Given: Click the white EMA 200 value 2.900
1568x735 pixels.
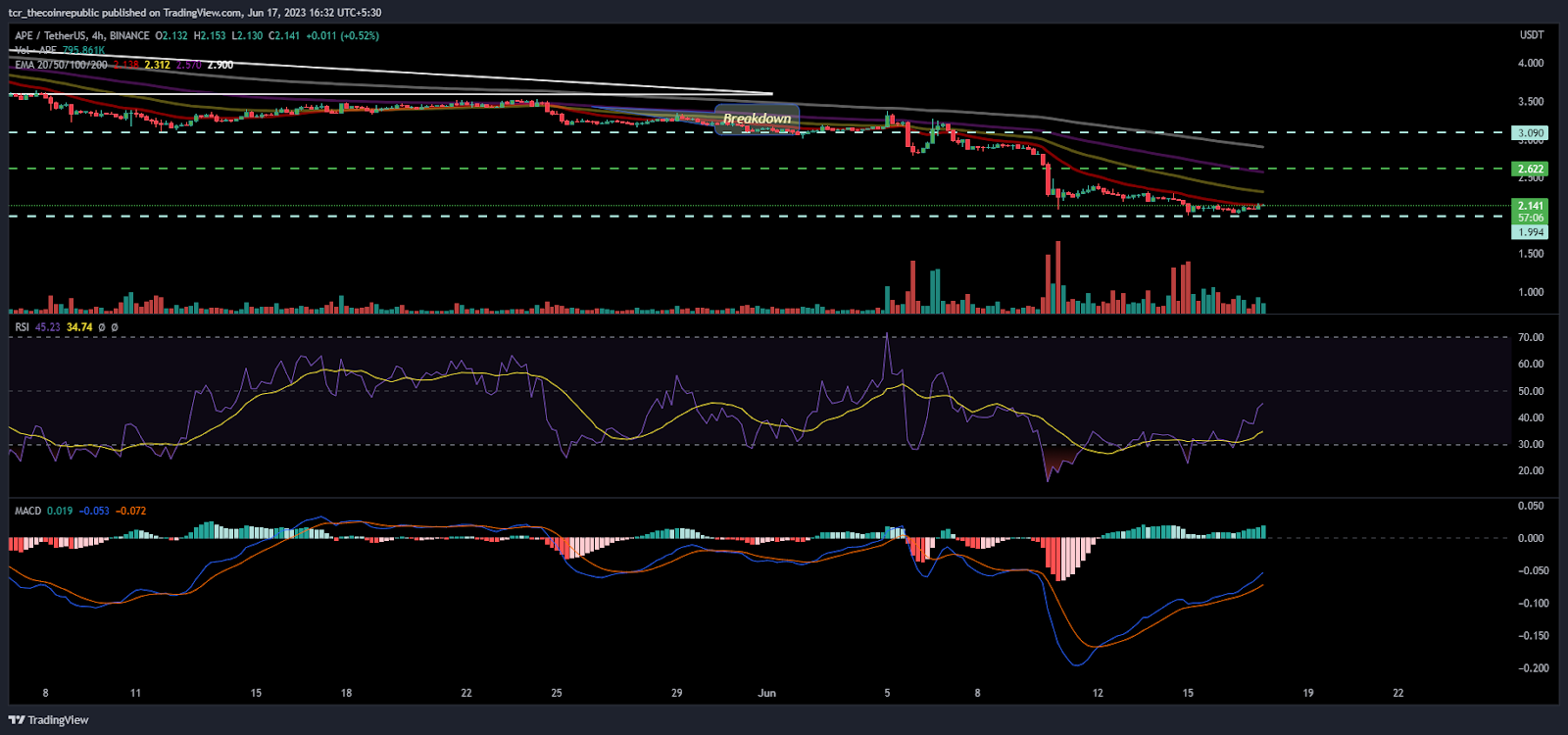Looking at the screenshot, I should (x=220, y=65).
